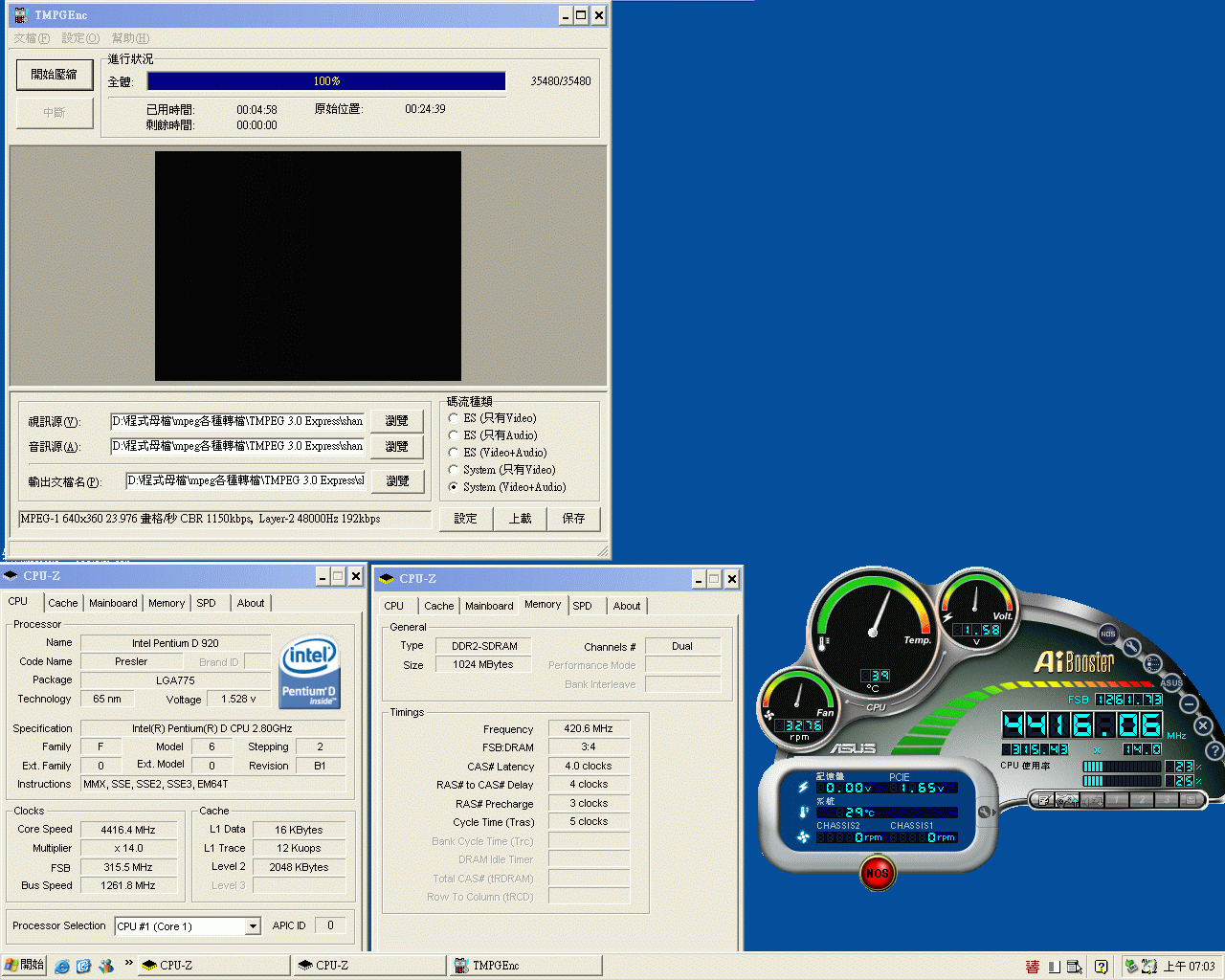Click the black video preview area
This screenshot has width=1225, height=980.
pos(308,266)
